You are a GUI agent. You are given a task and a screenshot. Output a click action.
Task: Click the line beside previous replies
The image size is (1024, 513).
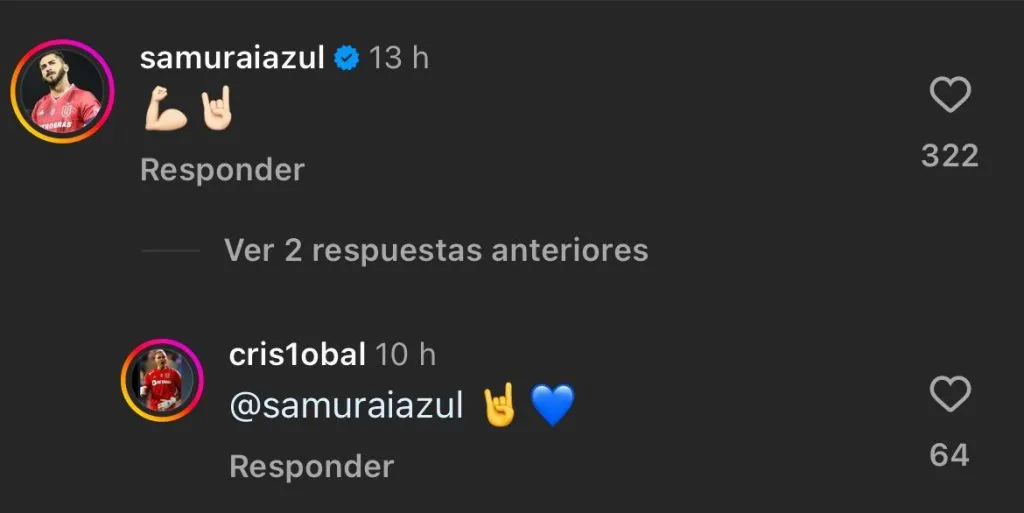point(170,251)
